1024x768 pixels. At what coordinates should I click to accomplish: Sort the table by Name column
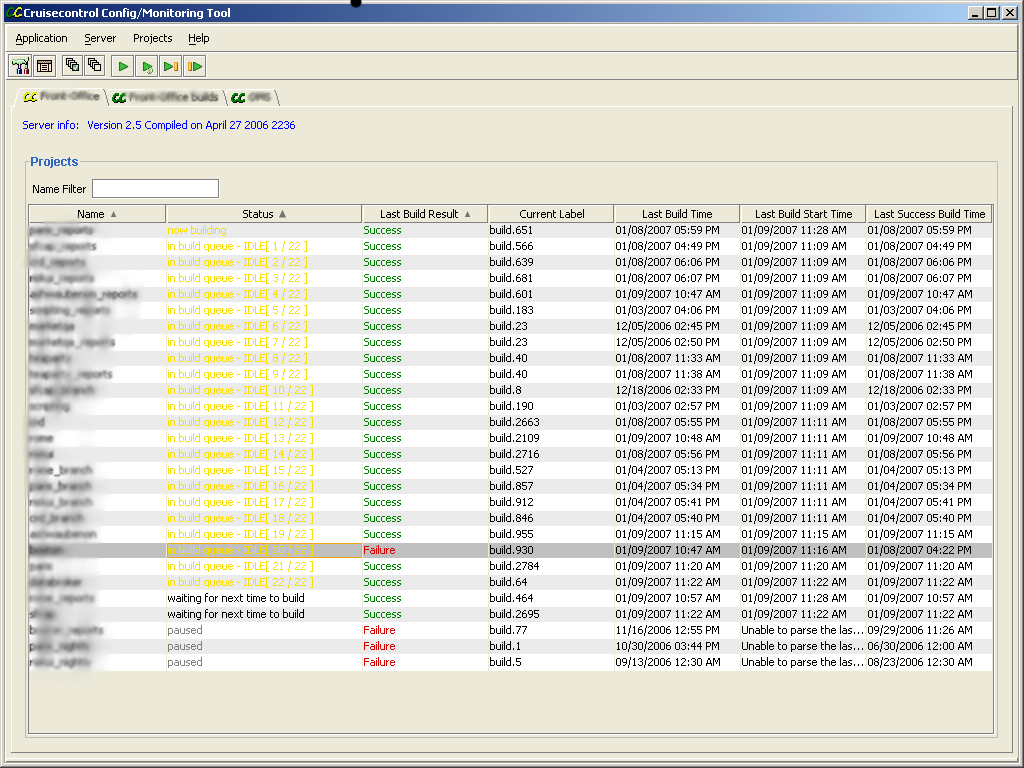[x=96, y=214]
